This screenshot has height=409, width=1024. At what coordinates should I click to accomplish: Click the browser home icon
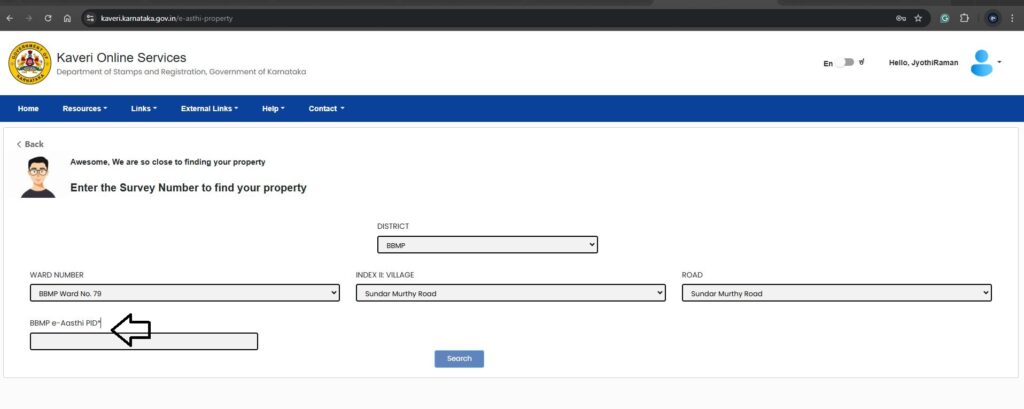[x=66, y=18]
